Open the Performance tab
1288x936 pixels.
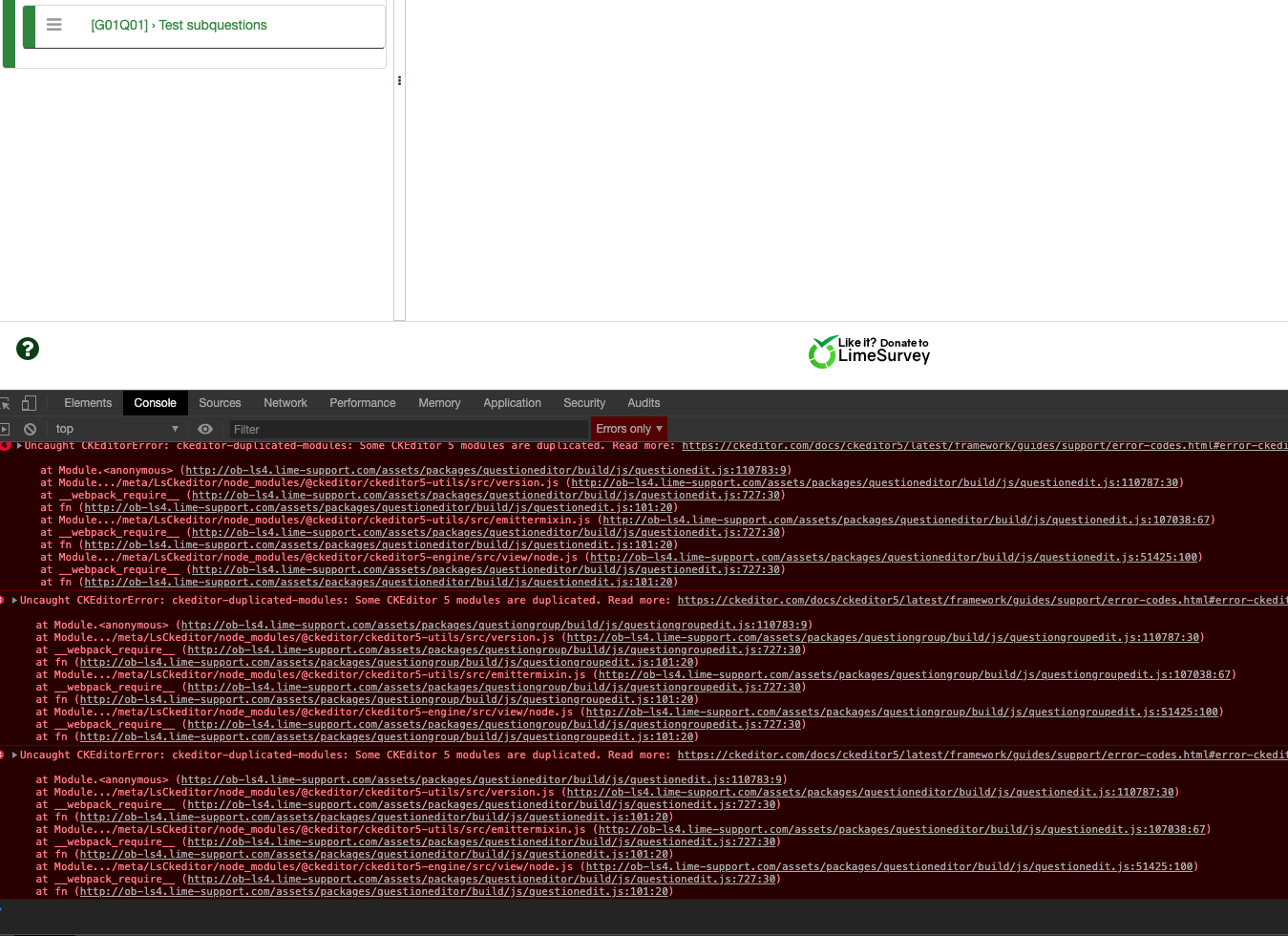click(363, 403)
